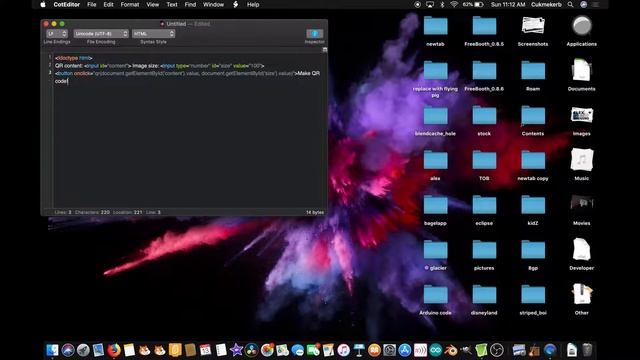Select the blendcache_hole folder
Screen dimensions: 640x360
[x=436, y=116]
